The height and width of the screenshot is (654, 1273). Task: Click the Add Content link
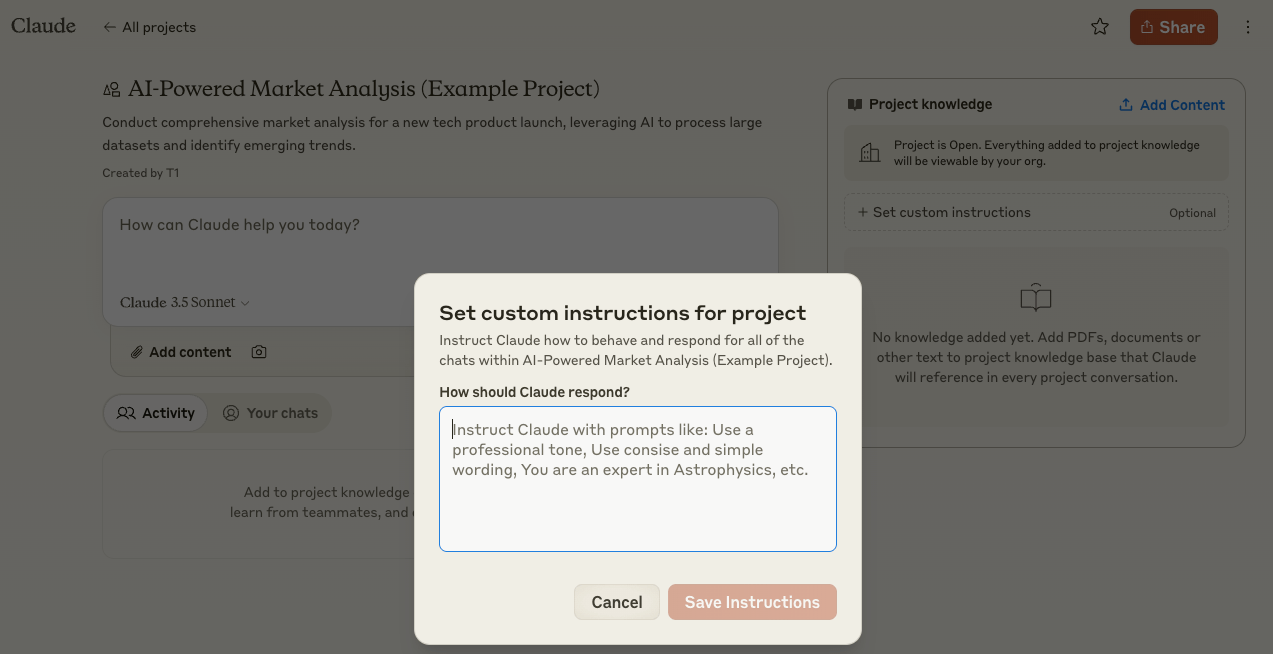point(1171,105)
